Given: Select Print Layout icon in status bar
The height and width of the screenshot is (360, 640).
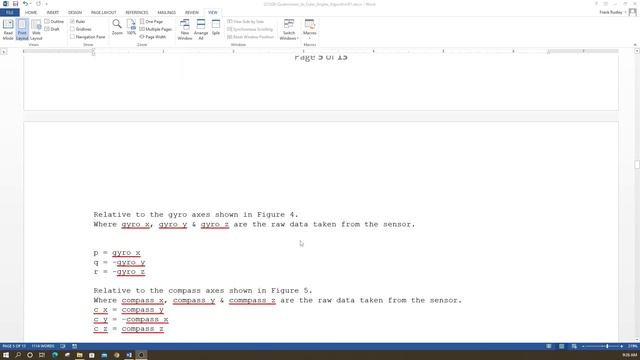Looking at the screenshot, I should (x=562, y=346).
